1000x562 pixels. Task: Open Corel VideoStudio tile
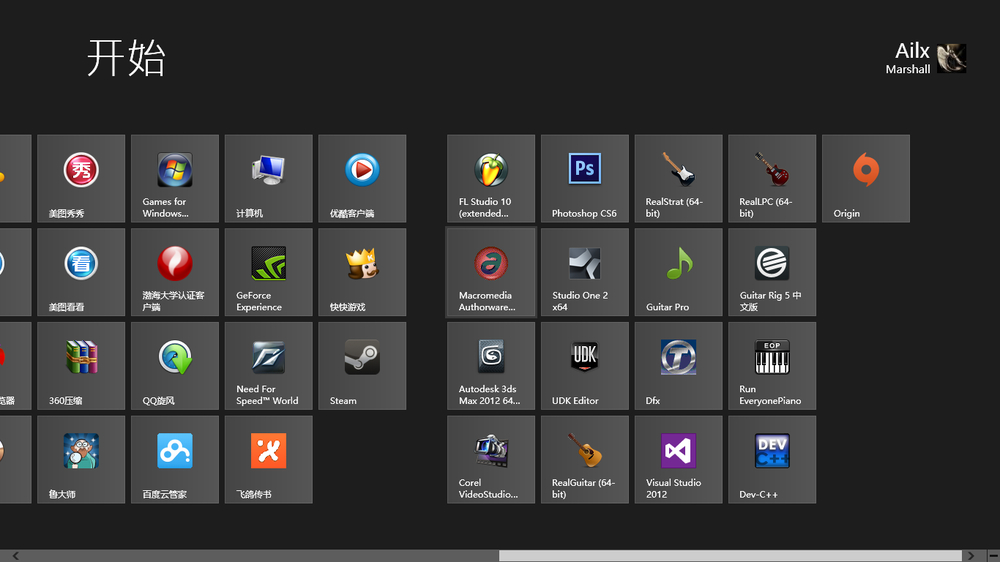click(x=491, y=460)
